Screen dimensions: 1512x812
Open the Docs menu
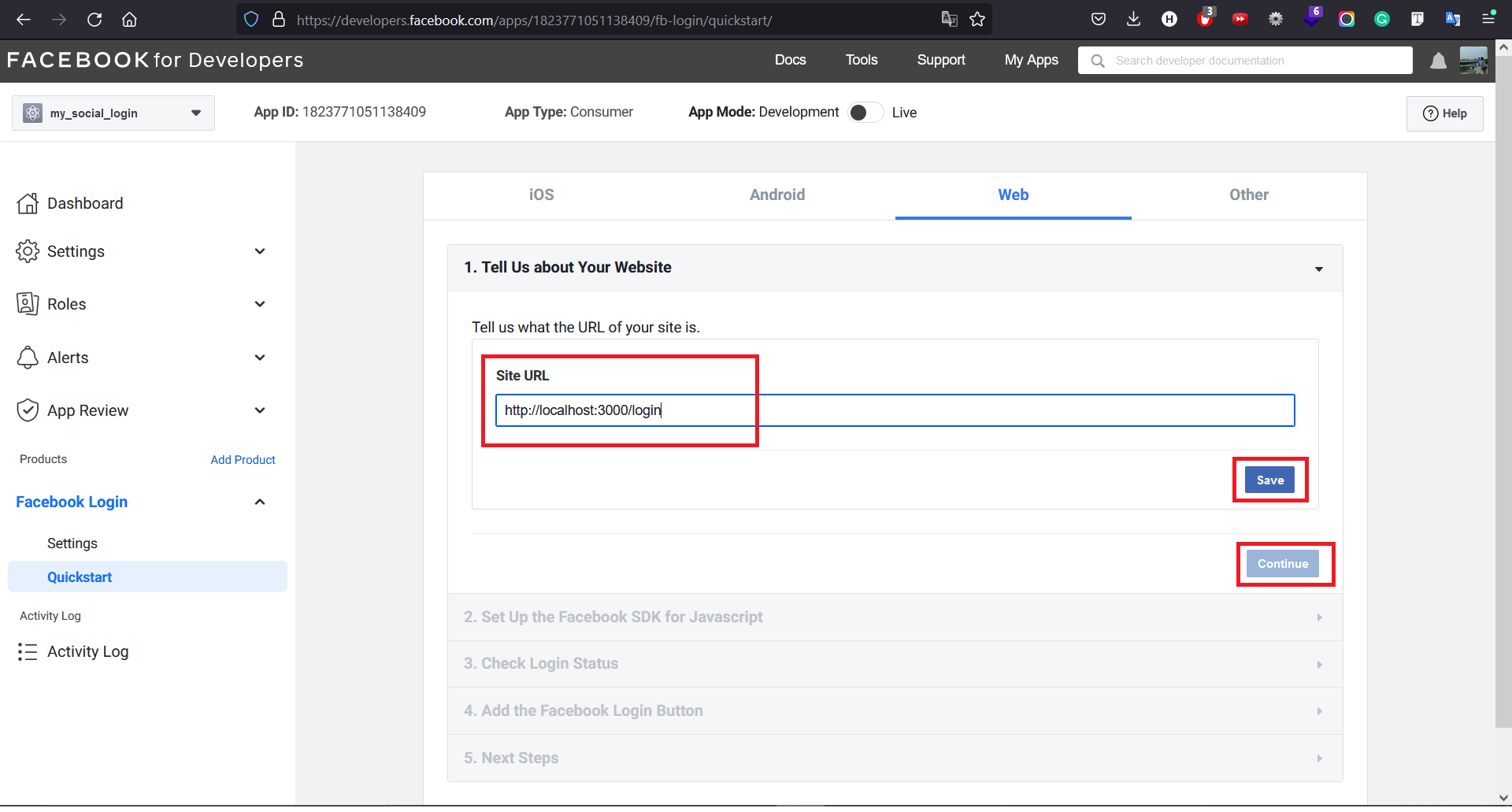coord(790,60)
